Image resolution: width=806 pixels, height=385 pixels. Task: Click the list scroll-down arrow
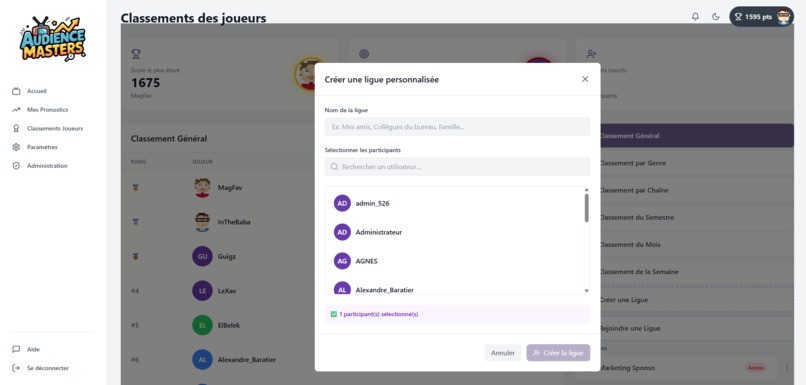coord(587,291)
